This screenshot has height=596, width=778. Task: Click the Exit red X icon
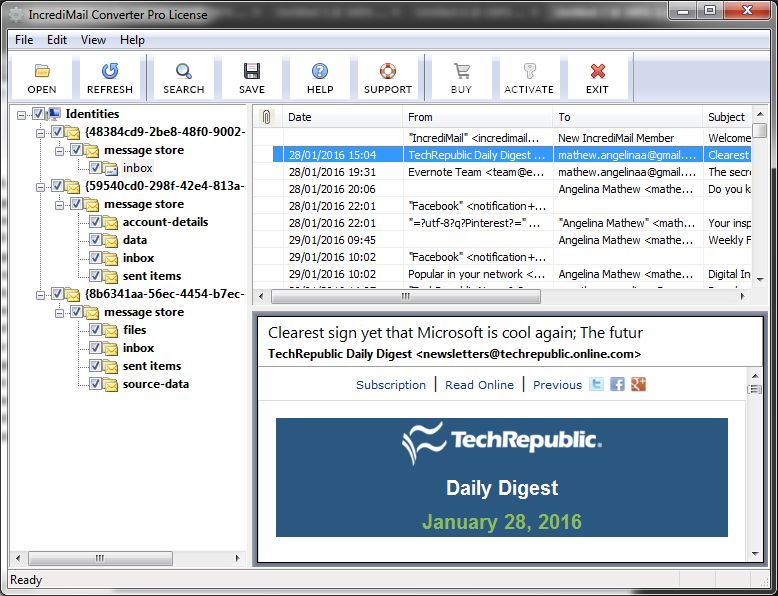click(x=597, y=77)
